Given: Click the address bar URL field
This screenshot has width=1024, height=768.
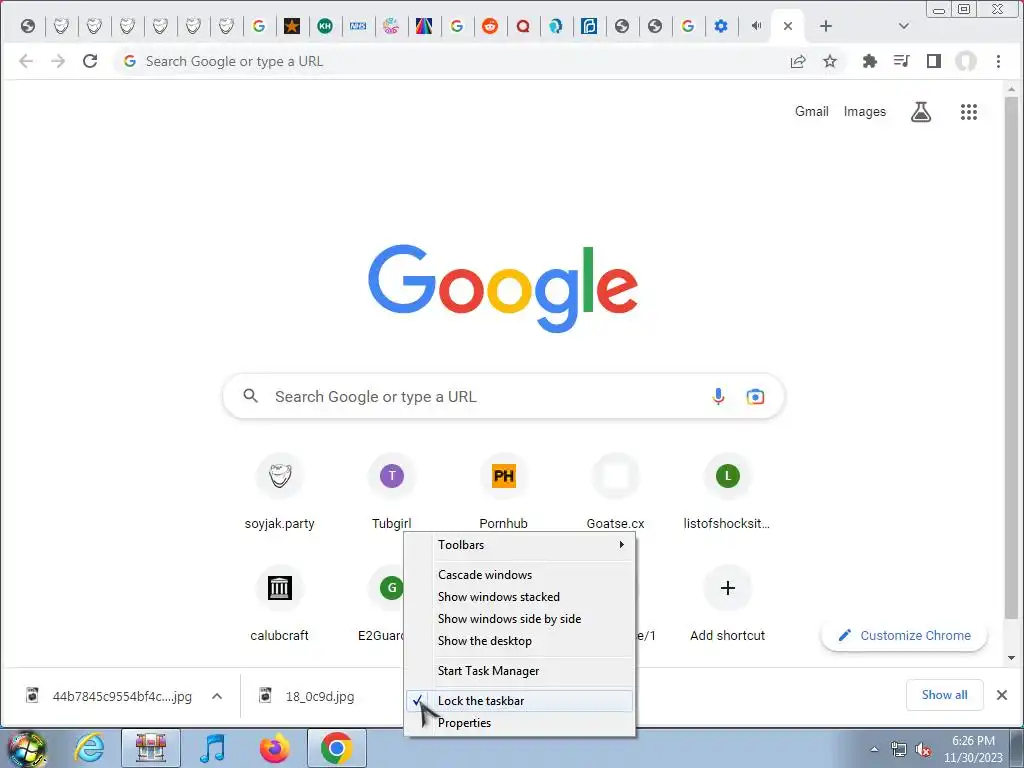Looking at the screenshot, I should [451, 61].
